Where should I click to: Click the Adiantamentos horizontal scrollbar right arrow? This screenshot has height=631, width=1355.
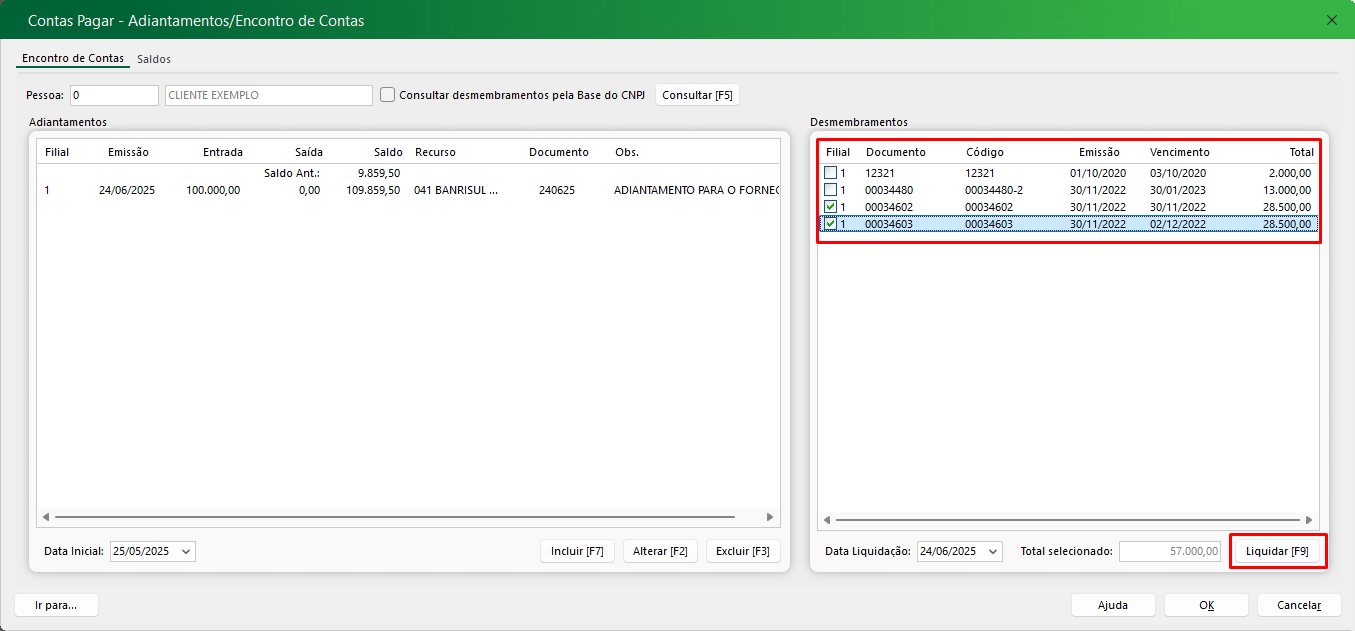[x=769, y=517]
